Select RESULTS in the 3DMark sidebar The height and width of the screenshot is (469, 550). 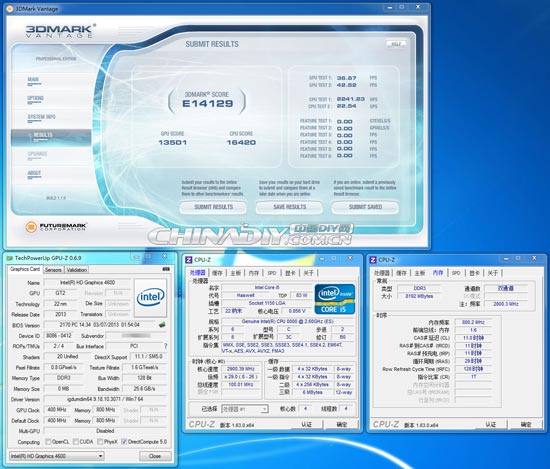tap(51, 138)
